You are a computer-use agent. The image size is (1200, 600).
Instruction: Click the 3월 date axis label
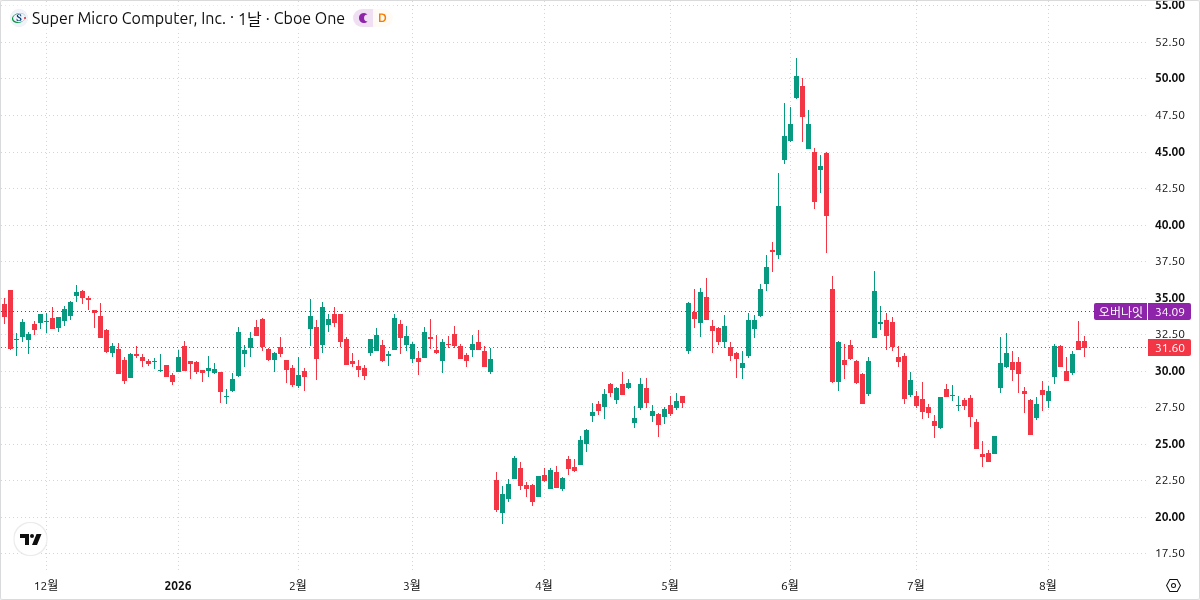(x=412, y=585)
